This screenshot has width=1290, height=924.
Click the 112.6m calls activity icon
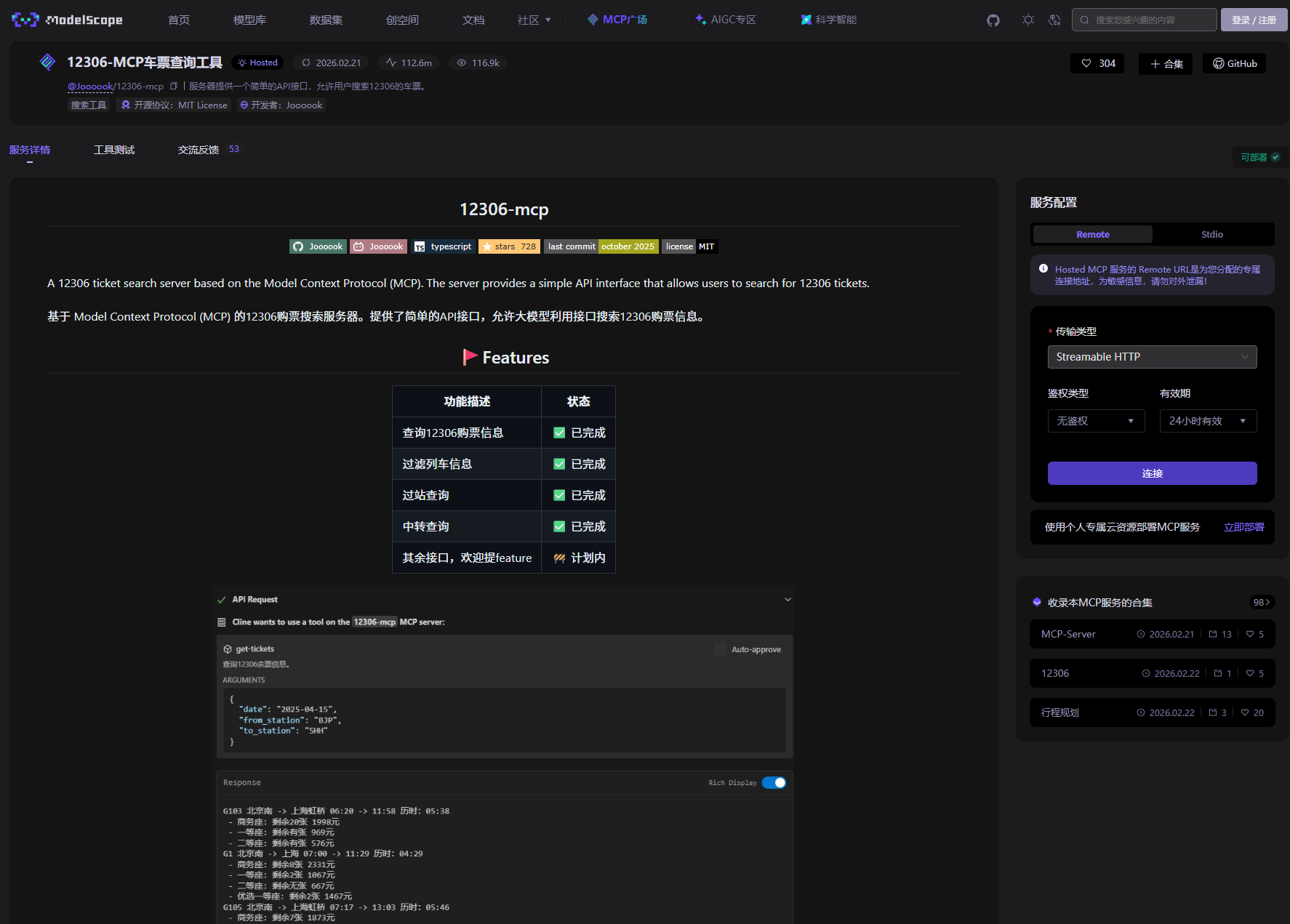(391, 63)
